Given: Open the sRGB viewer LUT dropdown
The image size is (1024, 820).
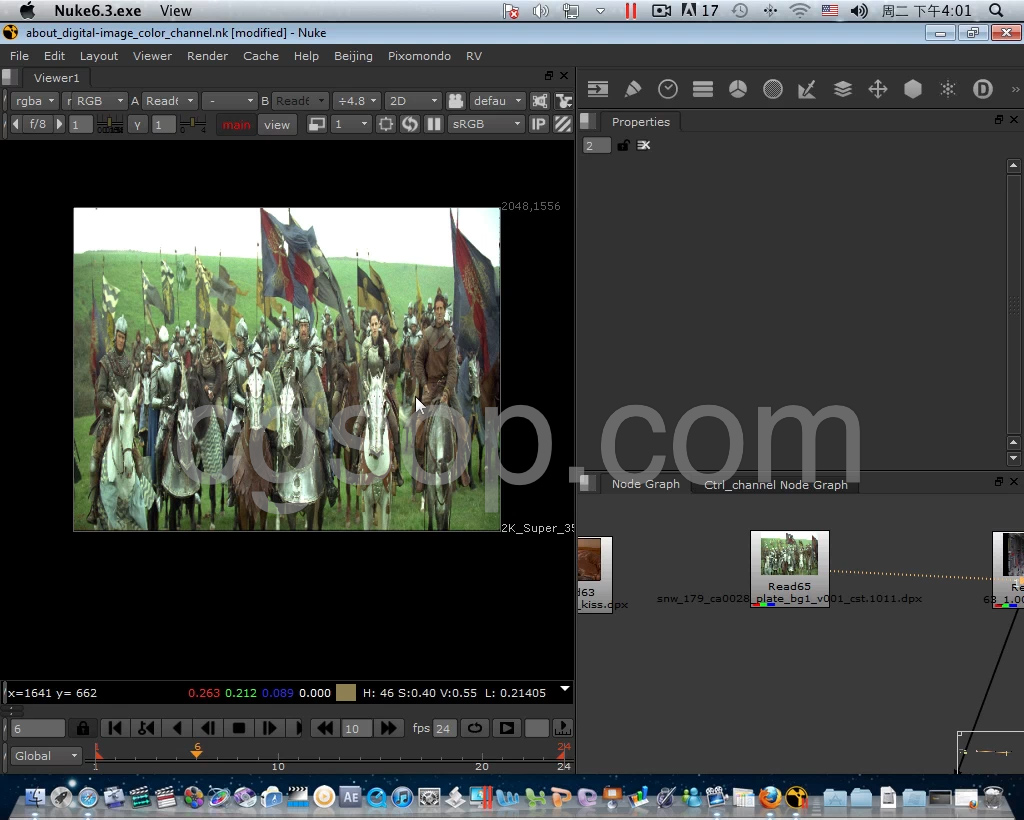Looking at the screenshot, I should tap(487, 124).
